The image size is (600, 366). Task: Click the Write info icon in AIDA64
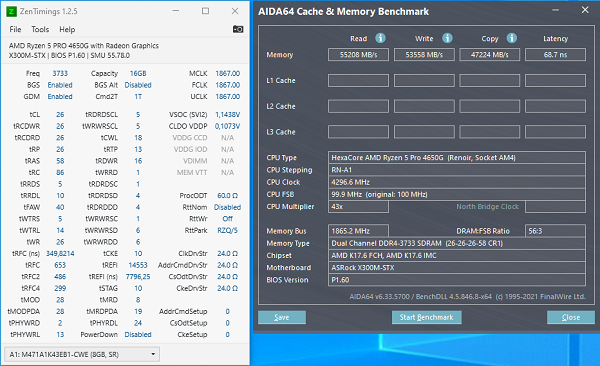click(447, 38)
